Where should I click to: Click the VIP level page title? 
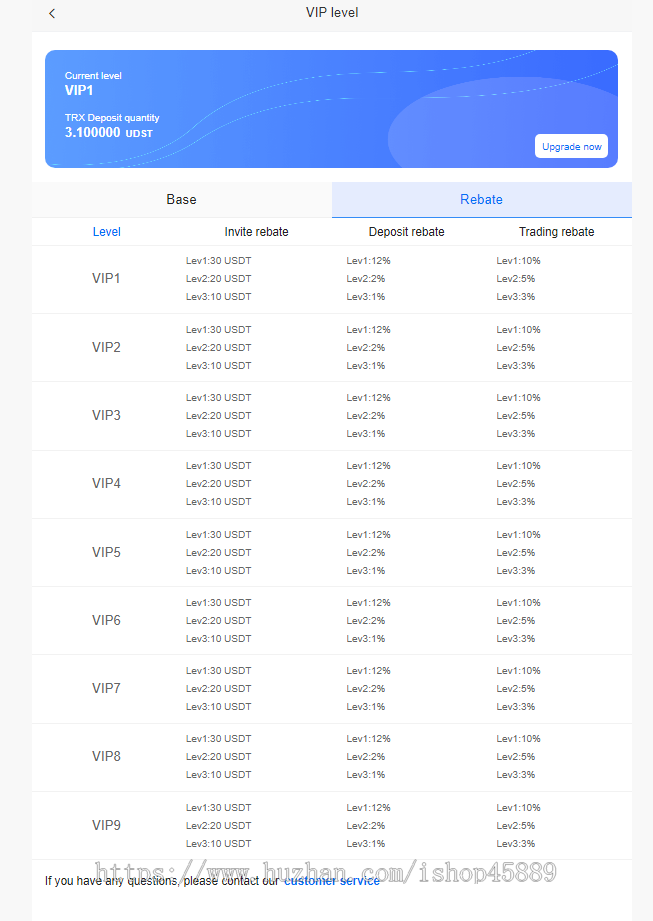tap(332, 13)
